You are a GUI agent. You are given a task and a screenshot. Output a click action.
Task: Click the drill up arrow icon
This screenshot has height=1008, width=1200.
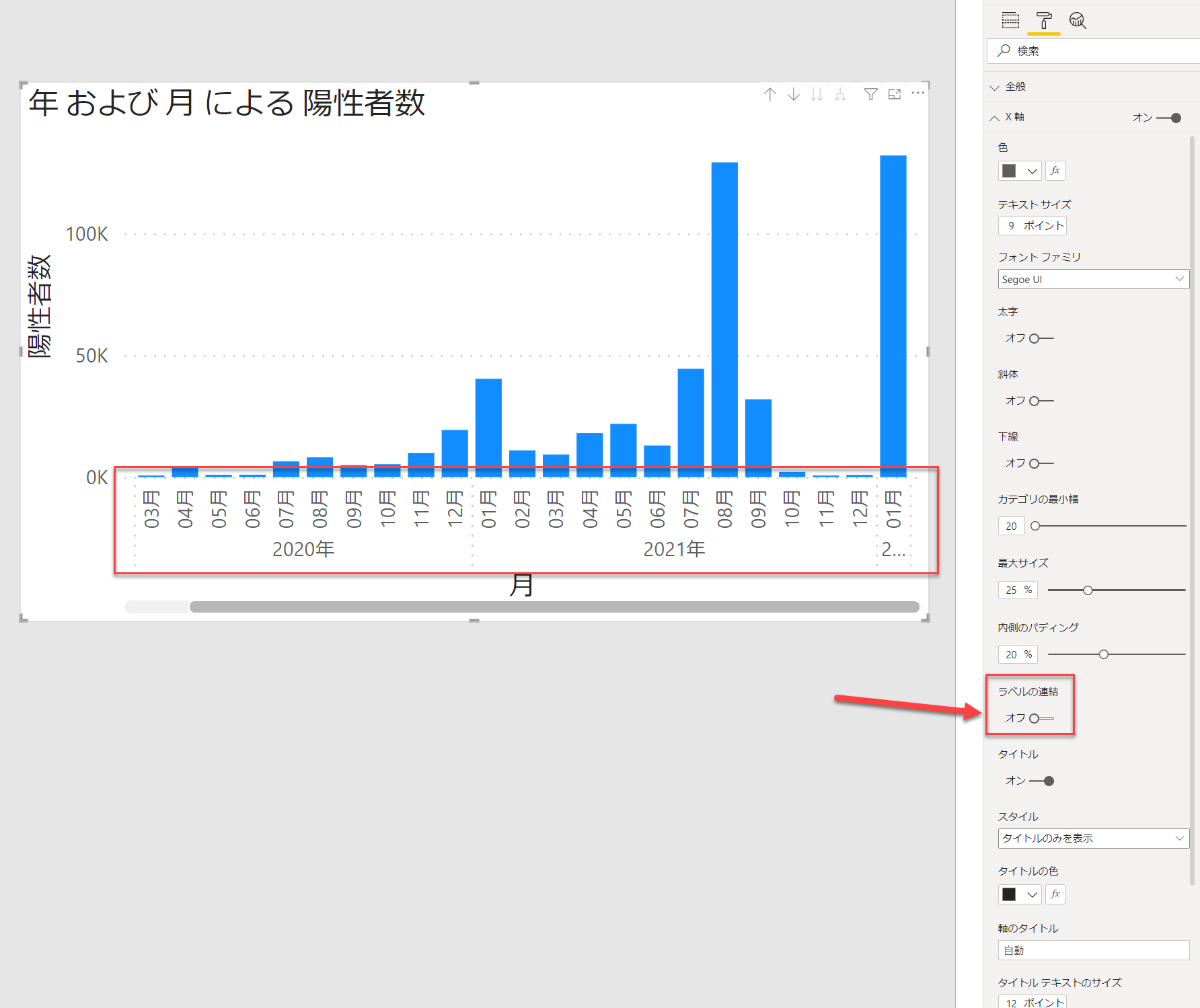coord(770,94)
